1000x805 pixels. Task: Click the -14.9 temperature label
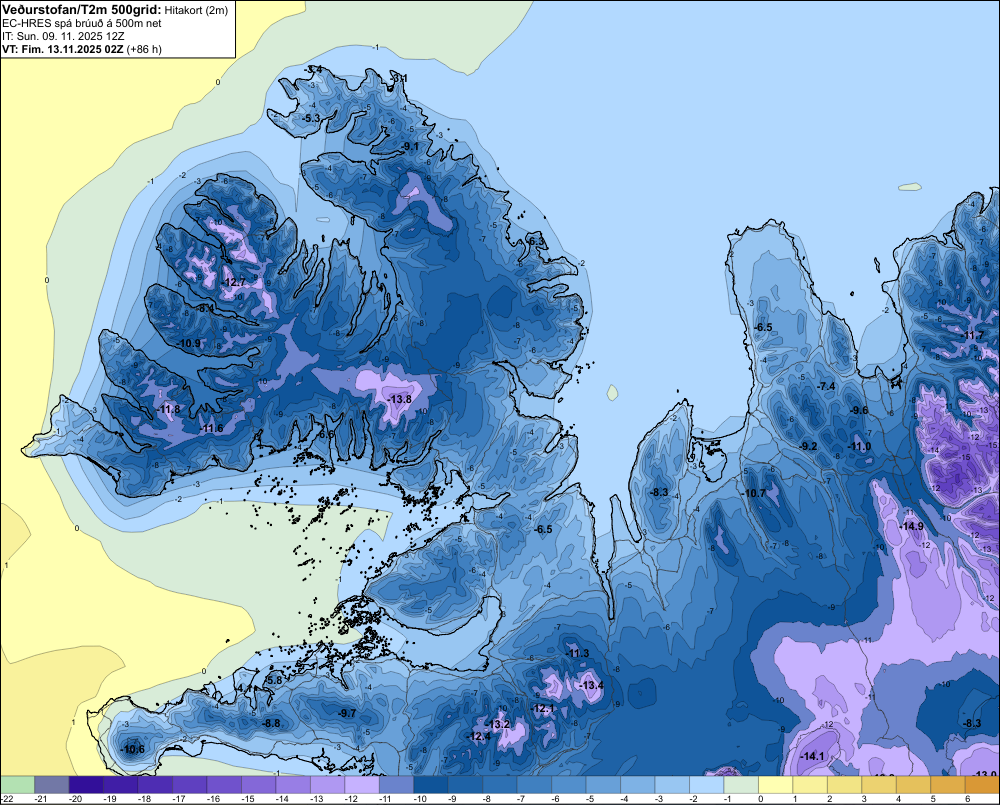911,526
